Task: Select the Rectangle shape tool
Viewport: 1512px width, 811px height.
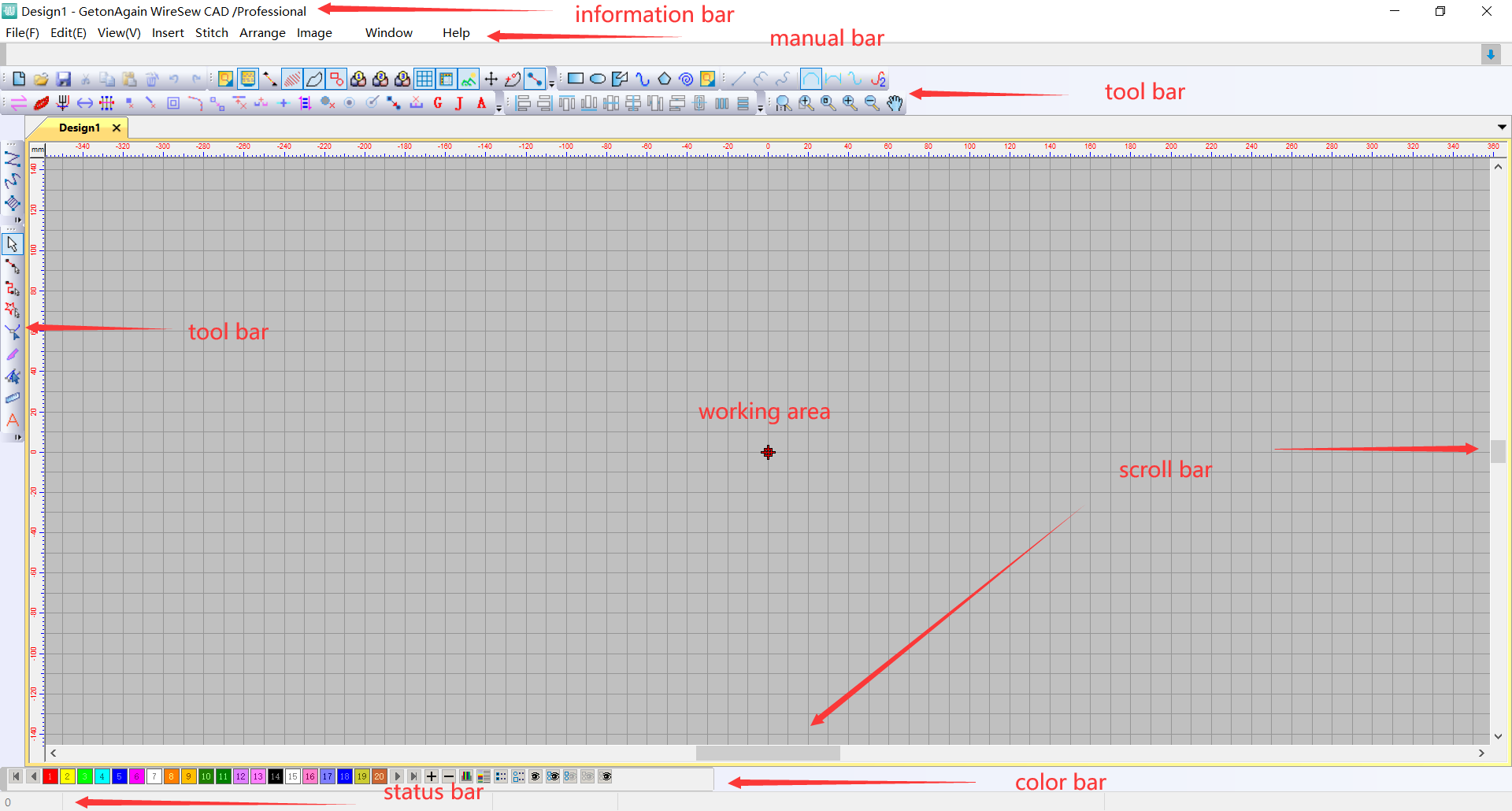Action: point(576,79)
